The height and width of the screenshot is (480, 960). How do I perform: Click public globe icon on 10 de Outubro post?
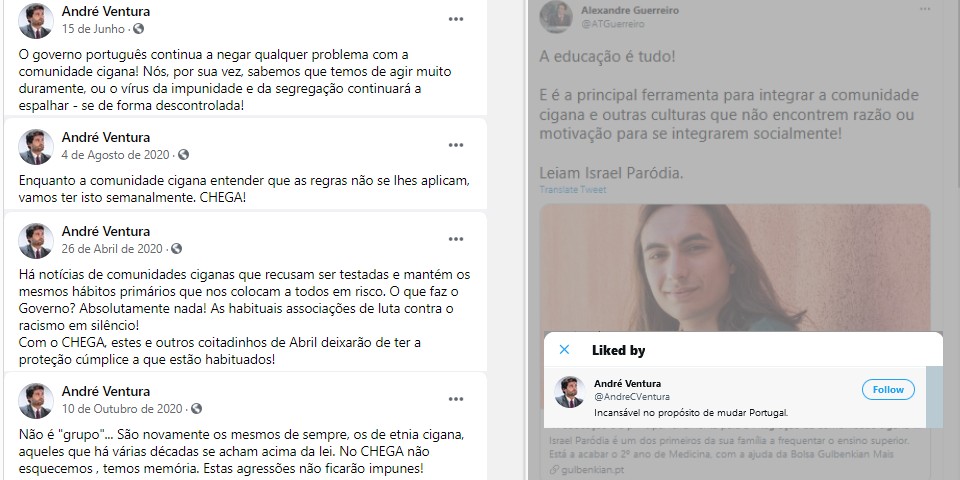(x=196, y=408)
